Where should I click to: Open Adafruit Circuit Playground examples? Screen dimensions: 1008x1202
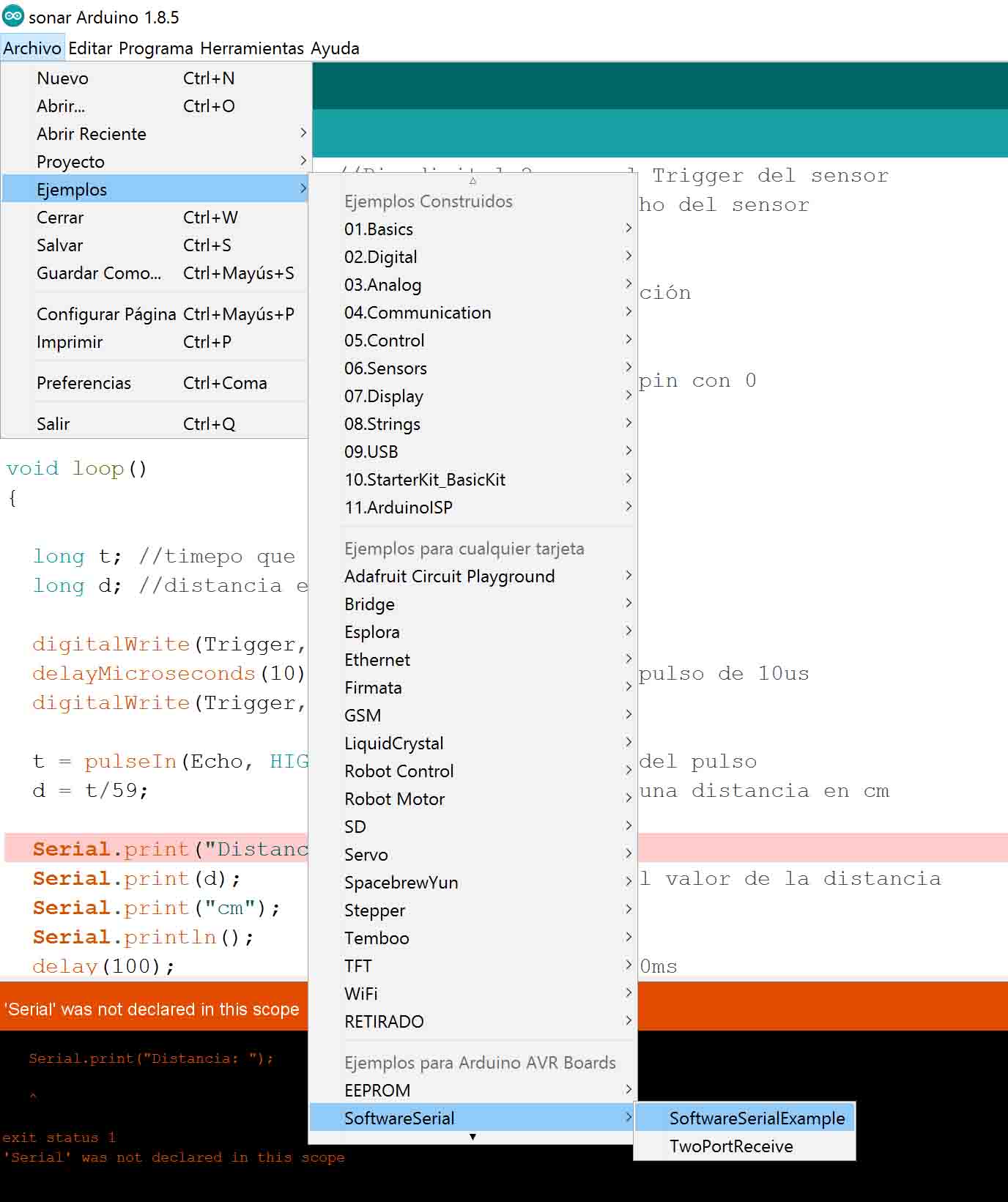[472, 576]
